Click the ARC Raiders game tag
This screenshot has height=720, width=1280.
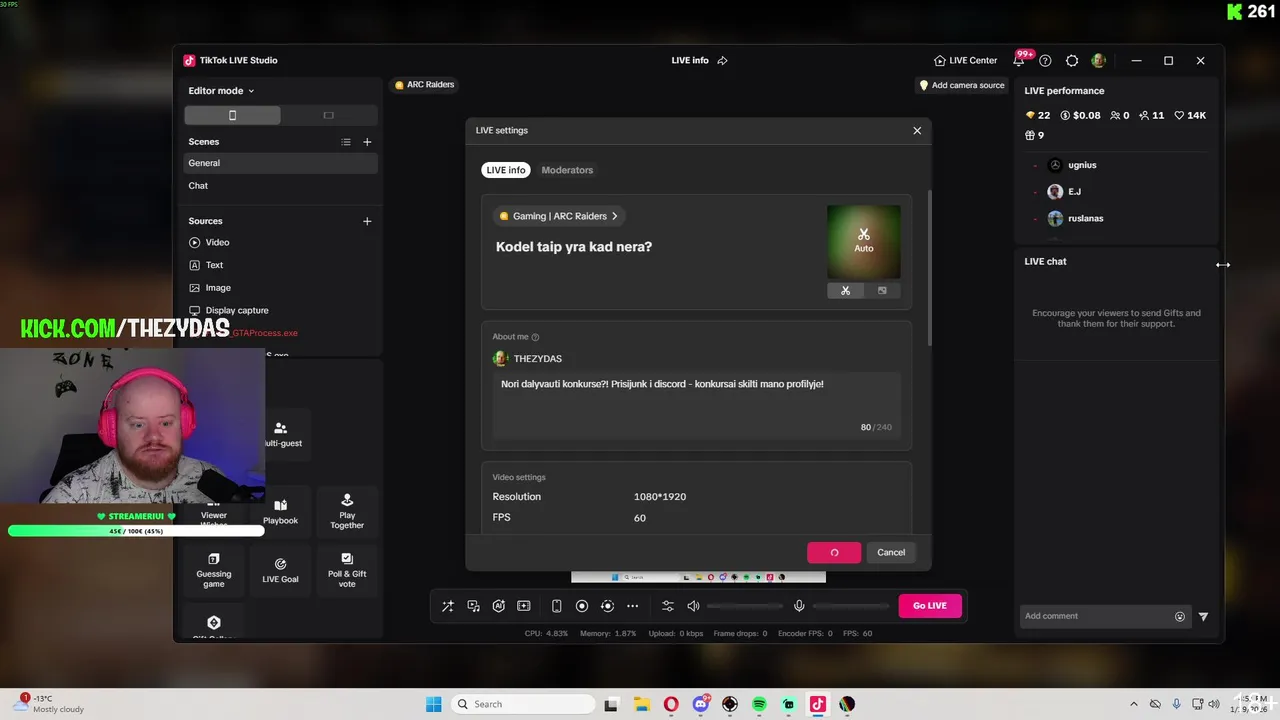pos(424,85)
